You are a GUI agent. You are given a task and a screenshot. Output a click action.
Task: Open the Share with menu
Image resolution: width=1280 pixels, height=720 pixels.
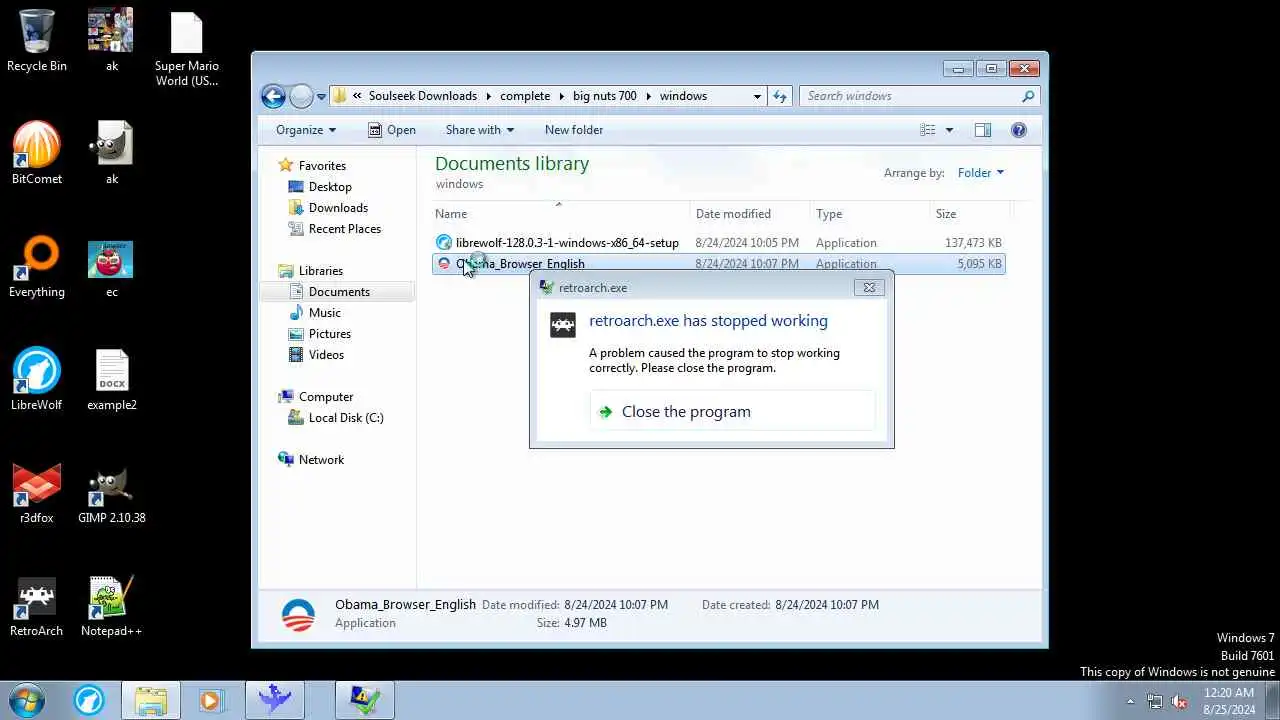coord(479,130)
